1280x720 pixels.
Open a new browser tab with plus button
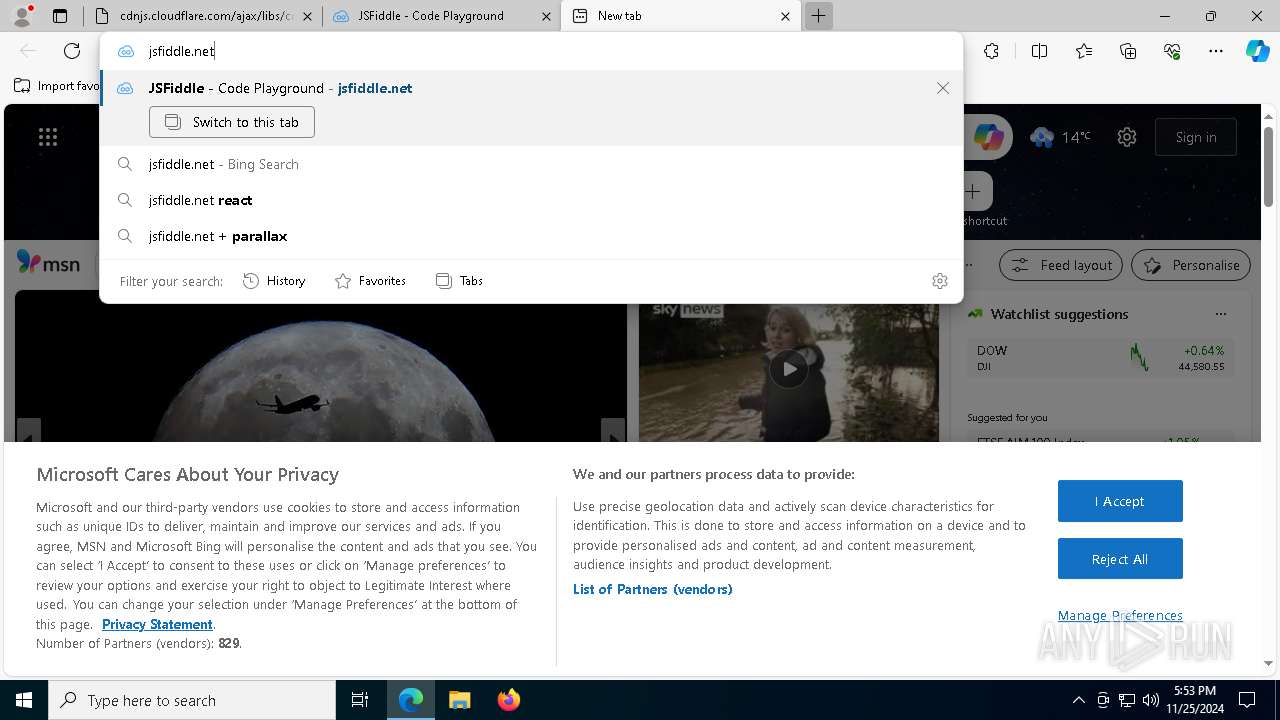click(x=818, y=16)
